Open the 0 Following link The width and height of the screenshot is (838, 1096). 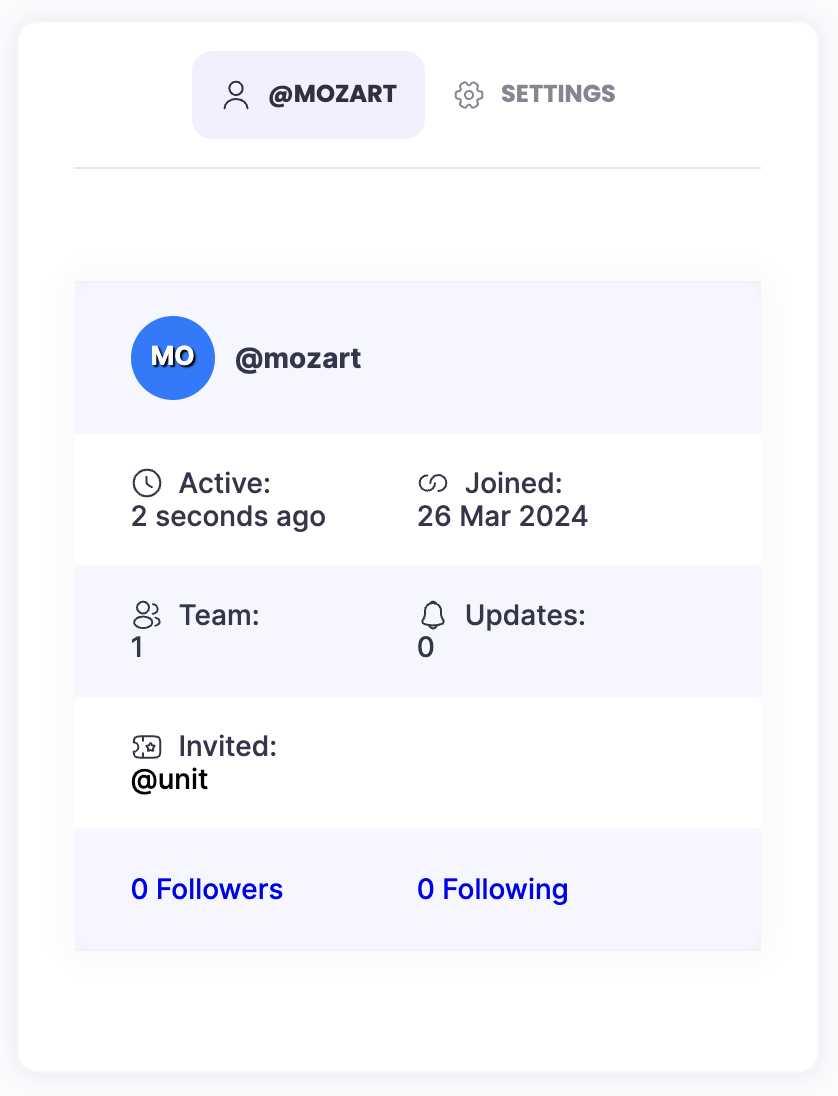tap(492, 889)
